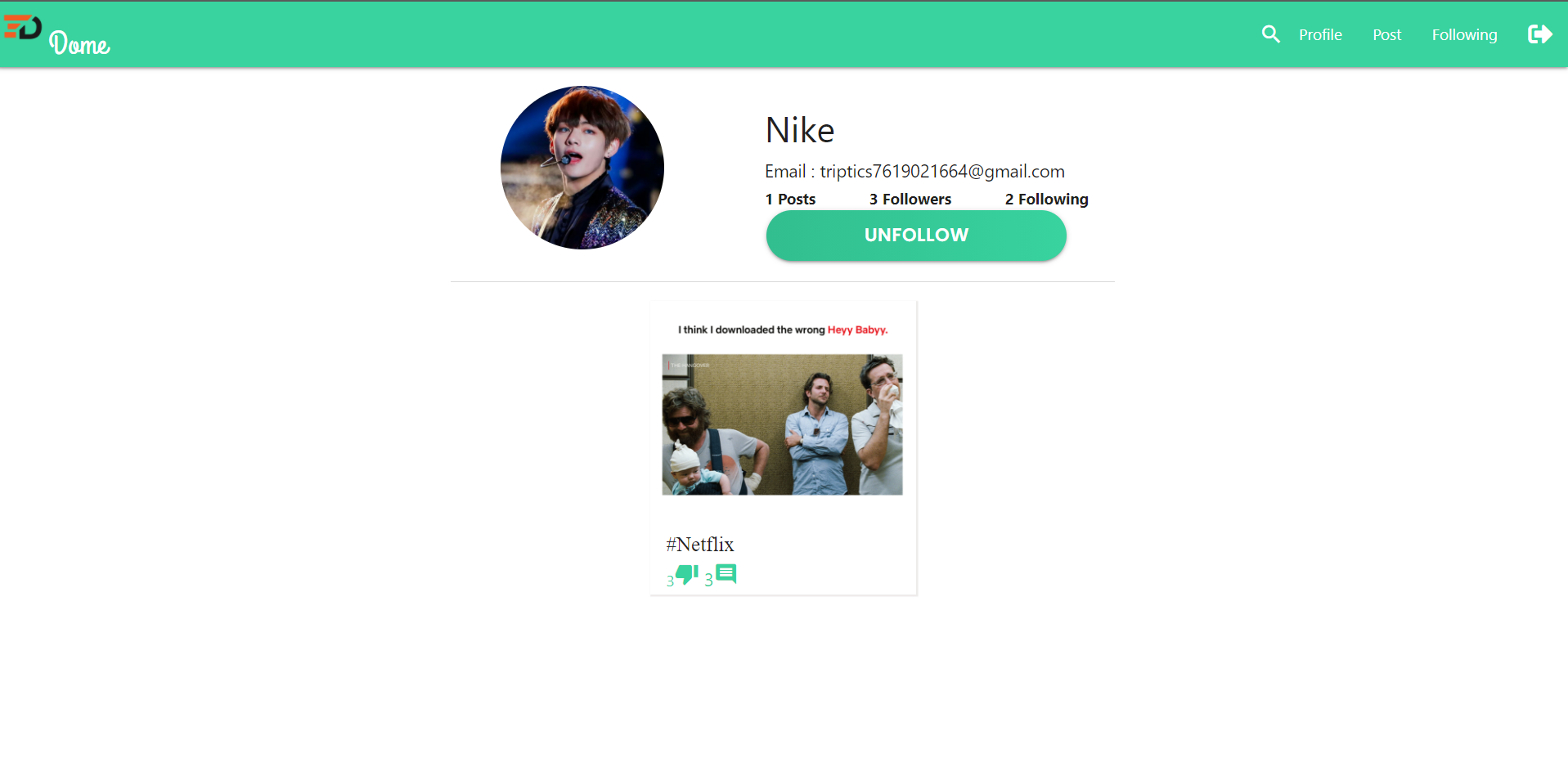This screenshot has width=1568, height=763.
Task: Open Following in the navbar
Action: [1464, 34]
